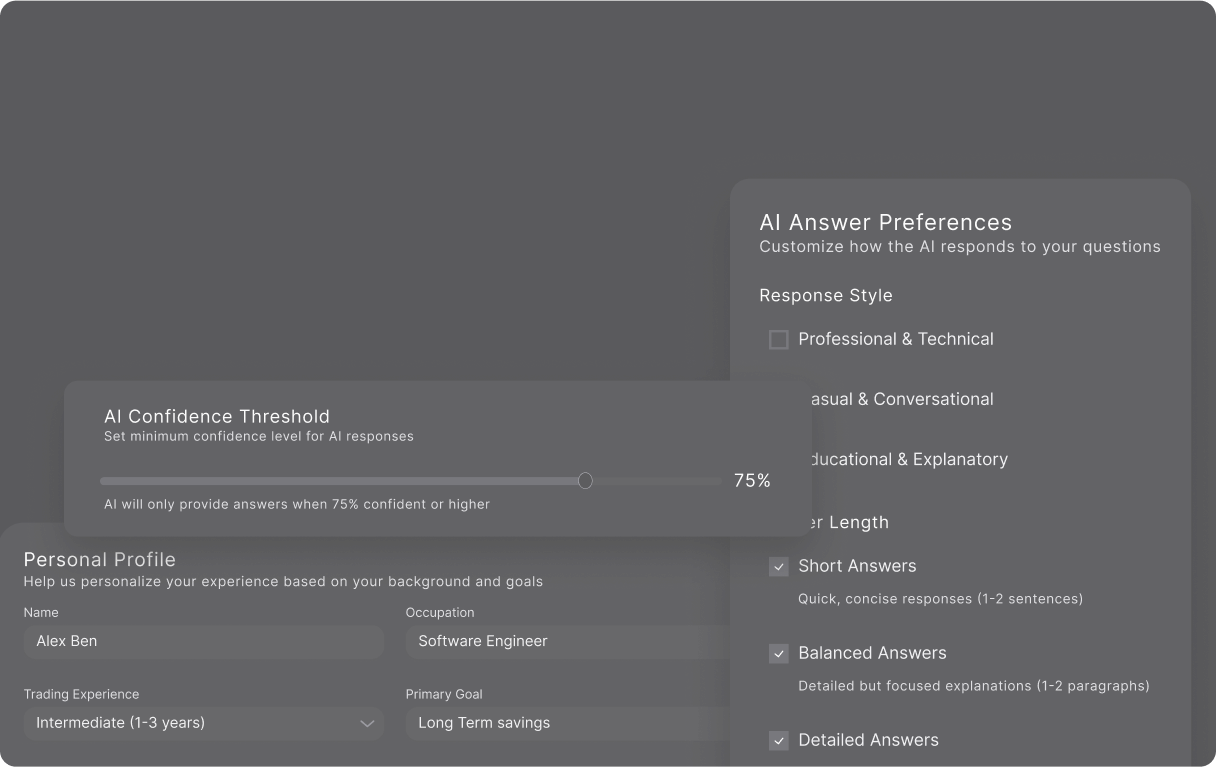Click the Primary Goal field Long Term savings

567,723
